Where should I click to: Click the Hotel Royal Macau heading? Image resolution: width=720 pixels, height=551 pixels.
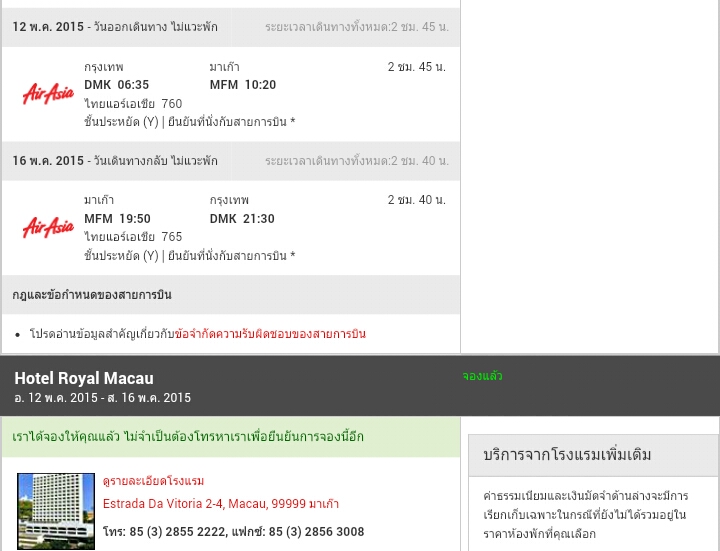point(84,378)
